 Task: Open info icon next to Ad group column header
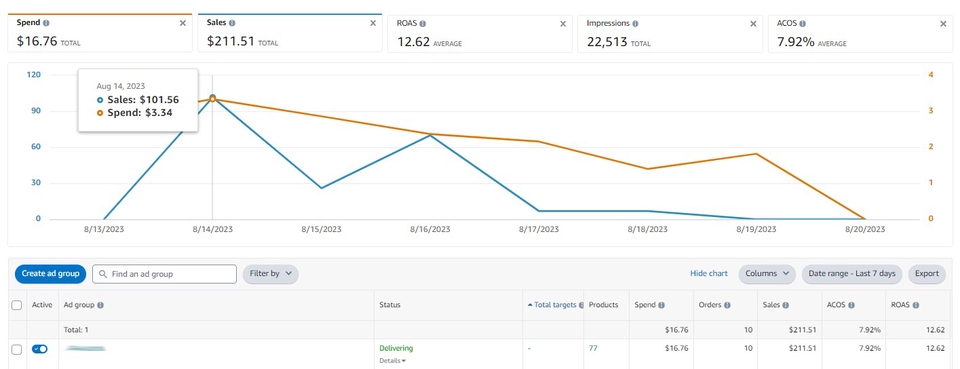click(x=100, y=305)
